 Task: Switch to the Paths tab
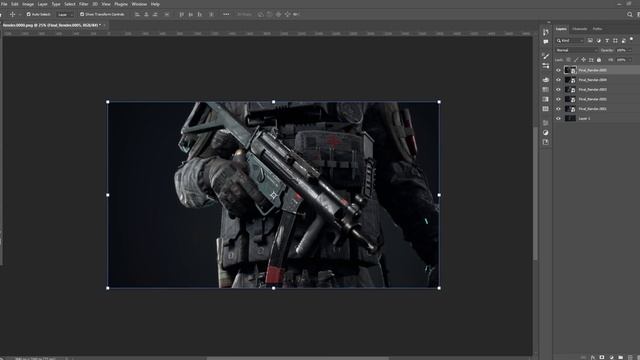pos(598,29)
